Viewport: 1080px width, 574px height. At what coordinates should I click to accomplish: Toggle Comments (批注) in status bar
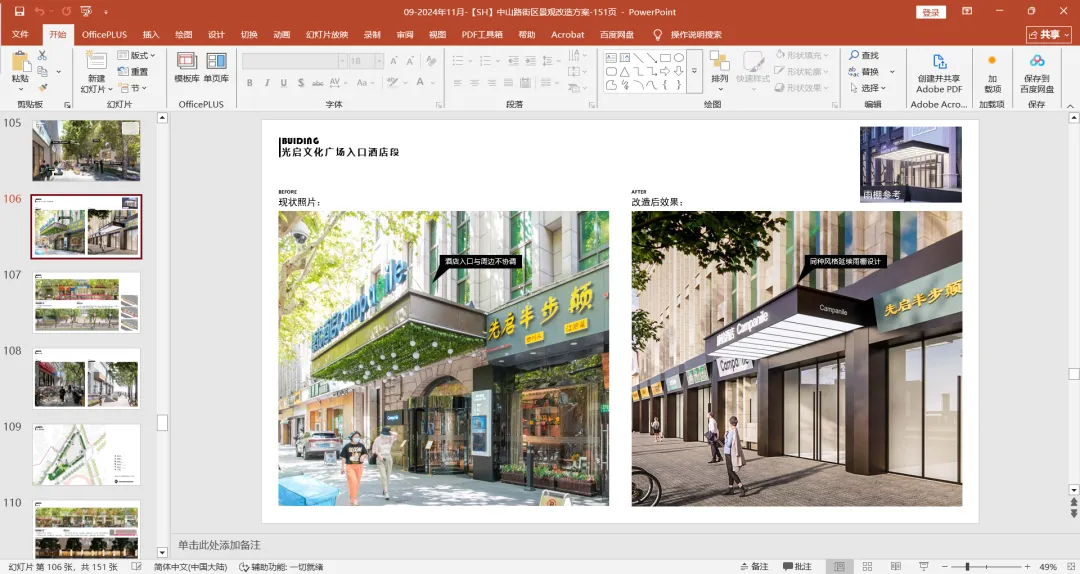[797, 566]
